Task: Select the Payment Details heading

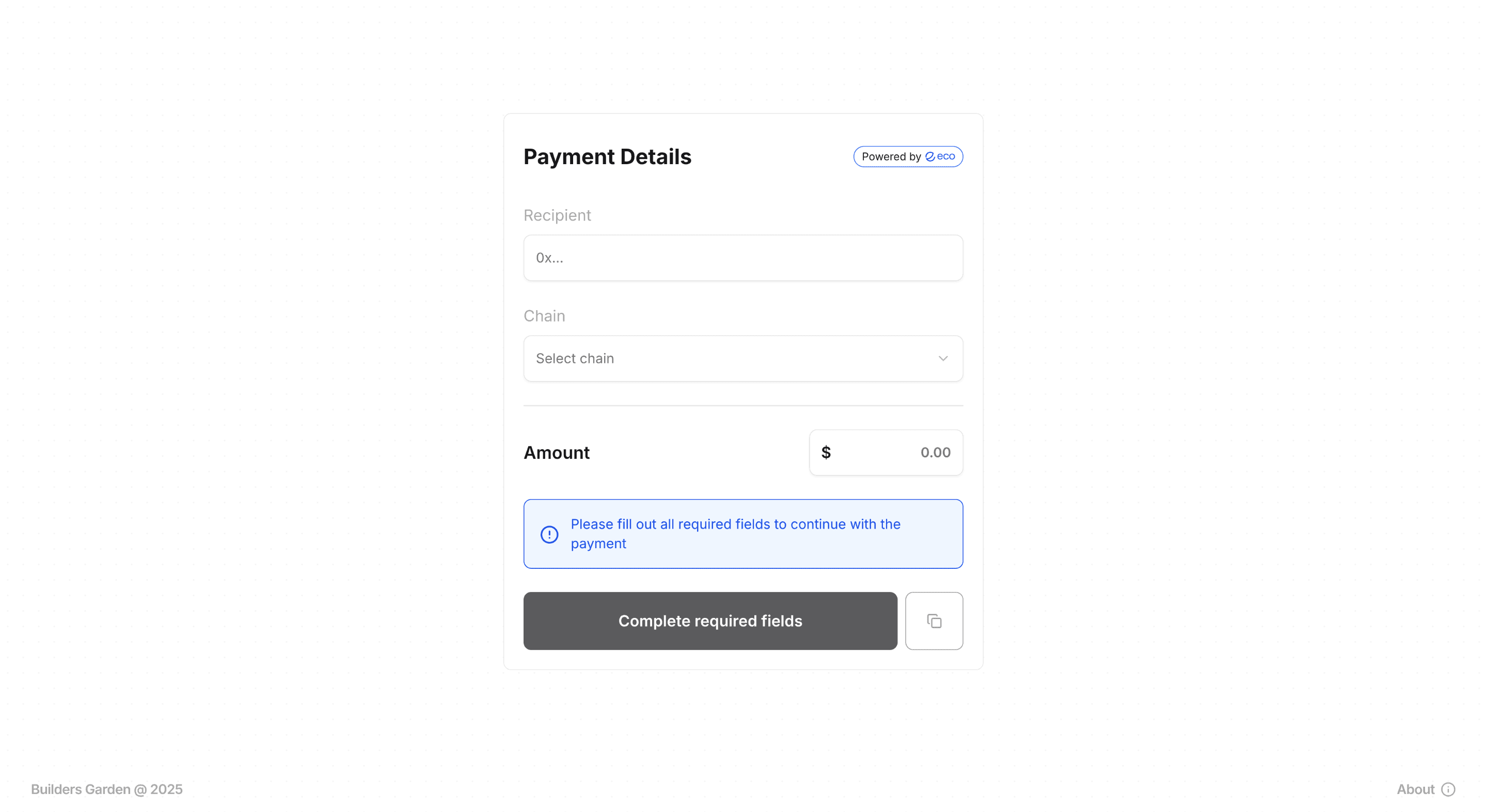Action: tap(607, 156)
